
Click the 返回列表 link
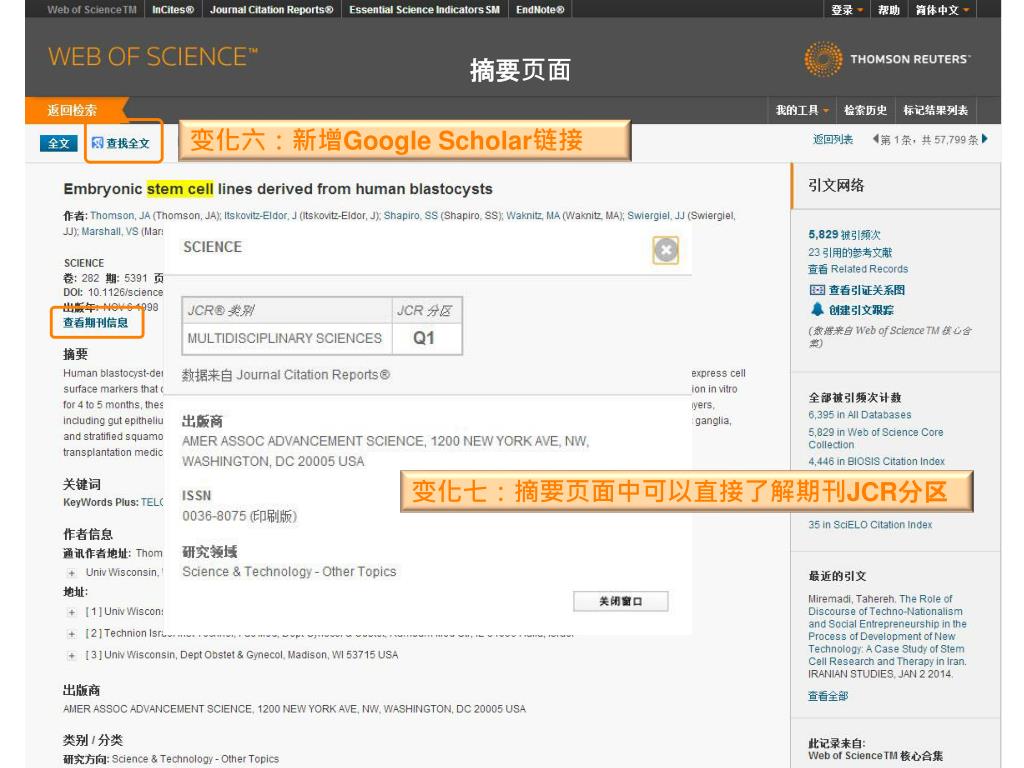[833, 139]
